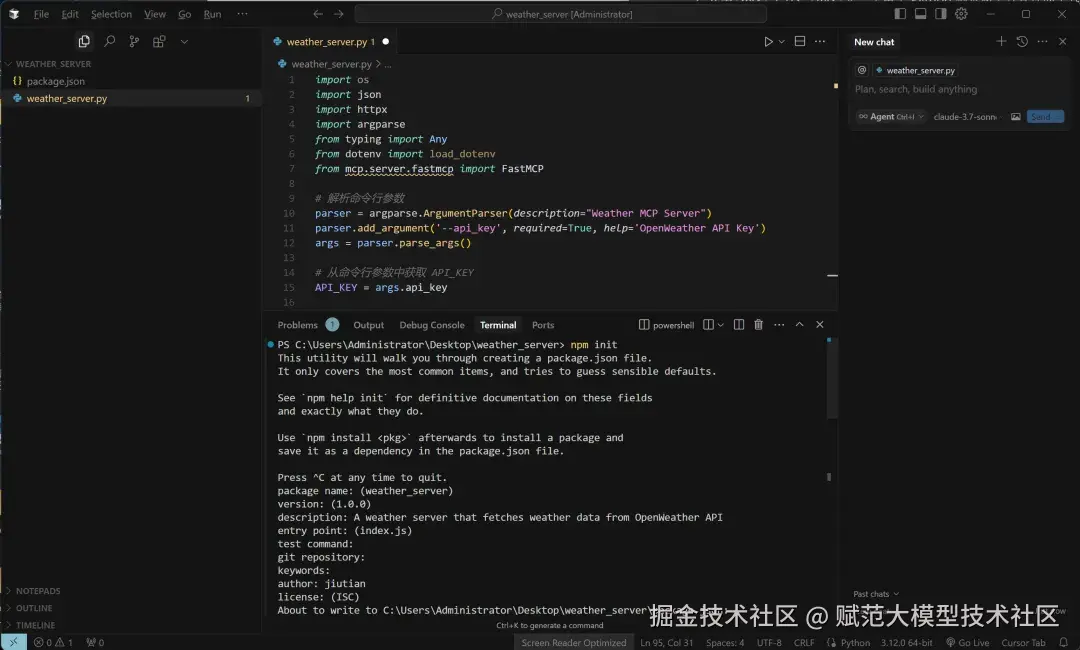Image resolution: width=1080 pixels, height=650 pixels.
Task: Show chat history clock icon
Action: pyautogui.click(x=1022, y=41)
